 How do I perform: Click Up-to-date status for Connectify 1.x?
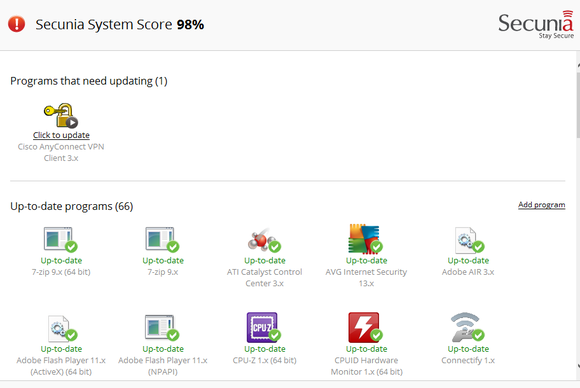coord(468,349)
